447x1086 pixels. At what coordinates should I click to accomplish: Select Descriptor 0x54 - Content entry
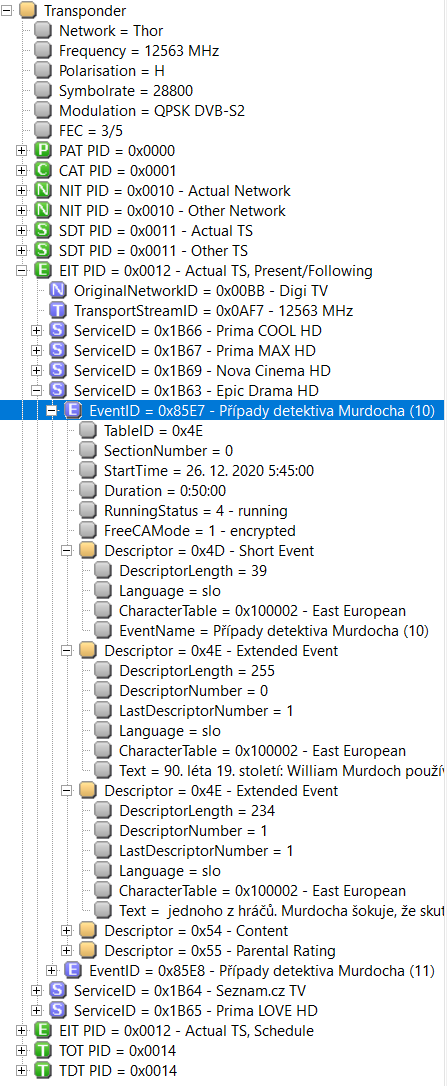coord(196,931)
